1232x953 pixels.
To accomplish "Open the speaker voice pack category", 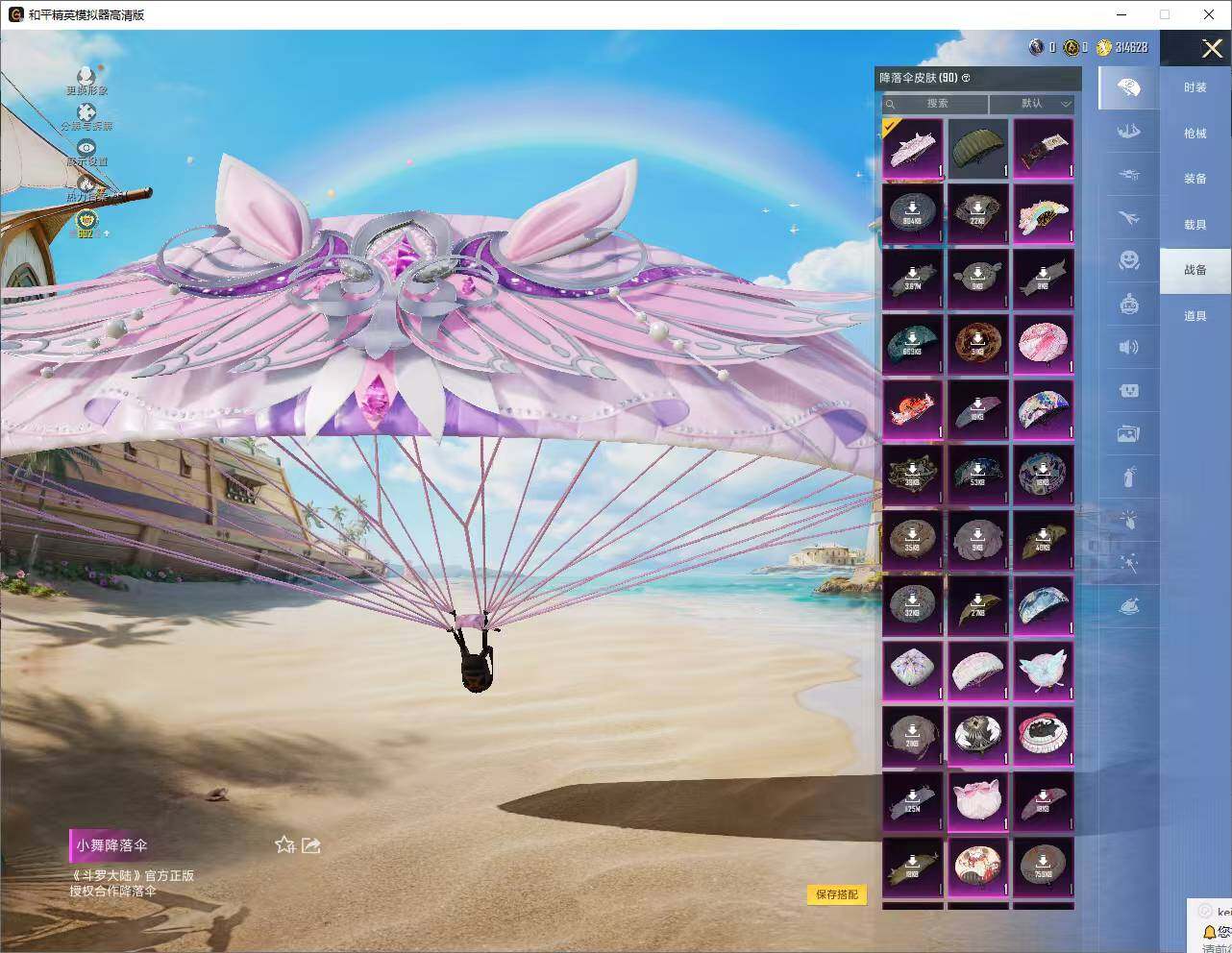I will coord(1129,347).
